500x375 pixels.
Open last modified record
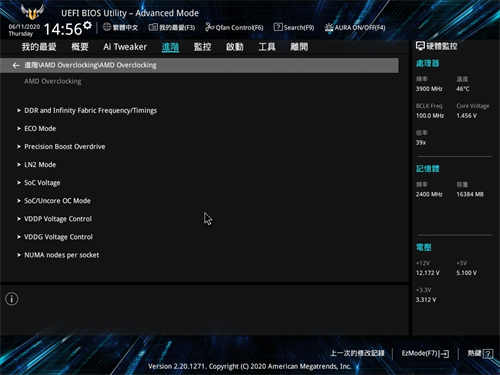(357, 353)
